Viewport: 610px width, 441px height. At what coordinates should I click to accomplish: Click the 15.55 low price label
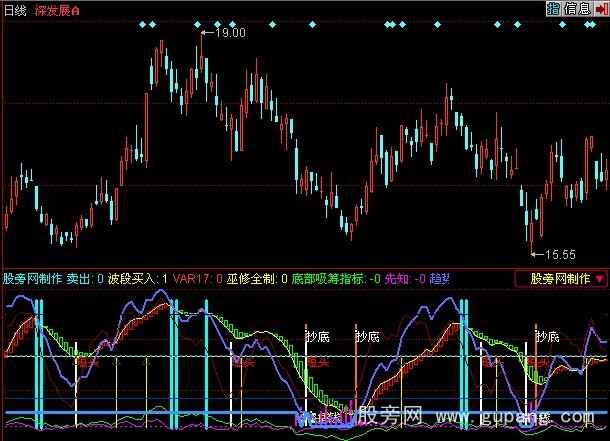560,255
